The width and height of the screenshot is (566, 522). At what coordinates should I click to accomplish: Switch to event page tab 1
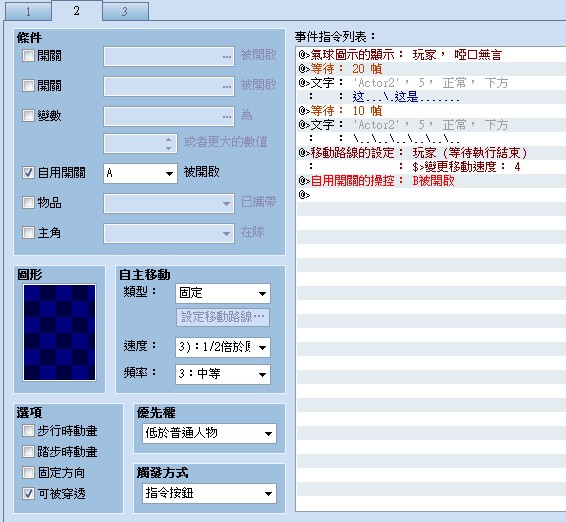(28, 12)
